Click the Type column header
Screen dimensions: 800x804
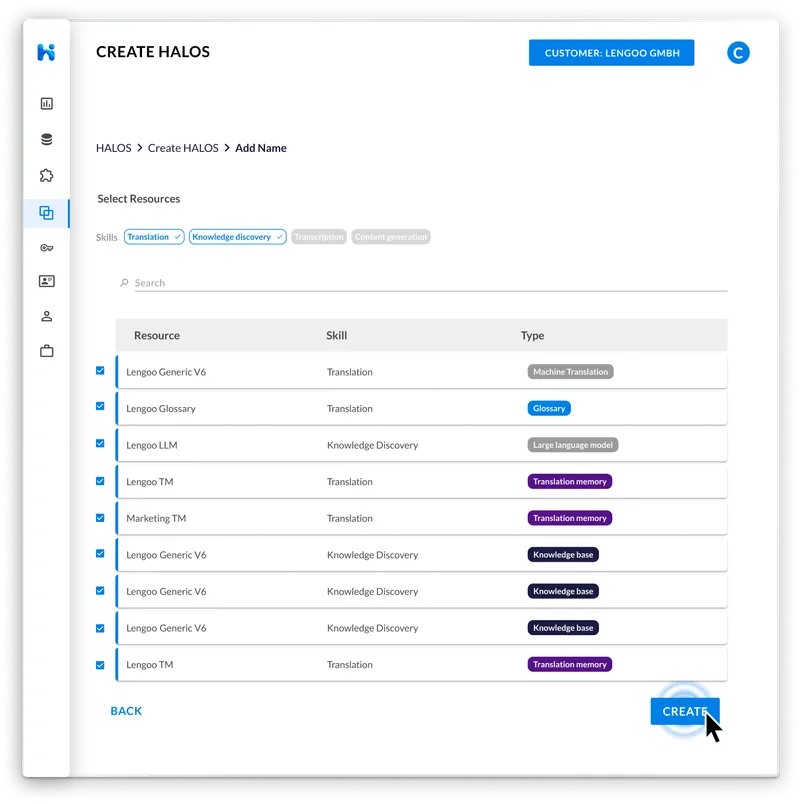coord(532,335)
